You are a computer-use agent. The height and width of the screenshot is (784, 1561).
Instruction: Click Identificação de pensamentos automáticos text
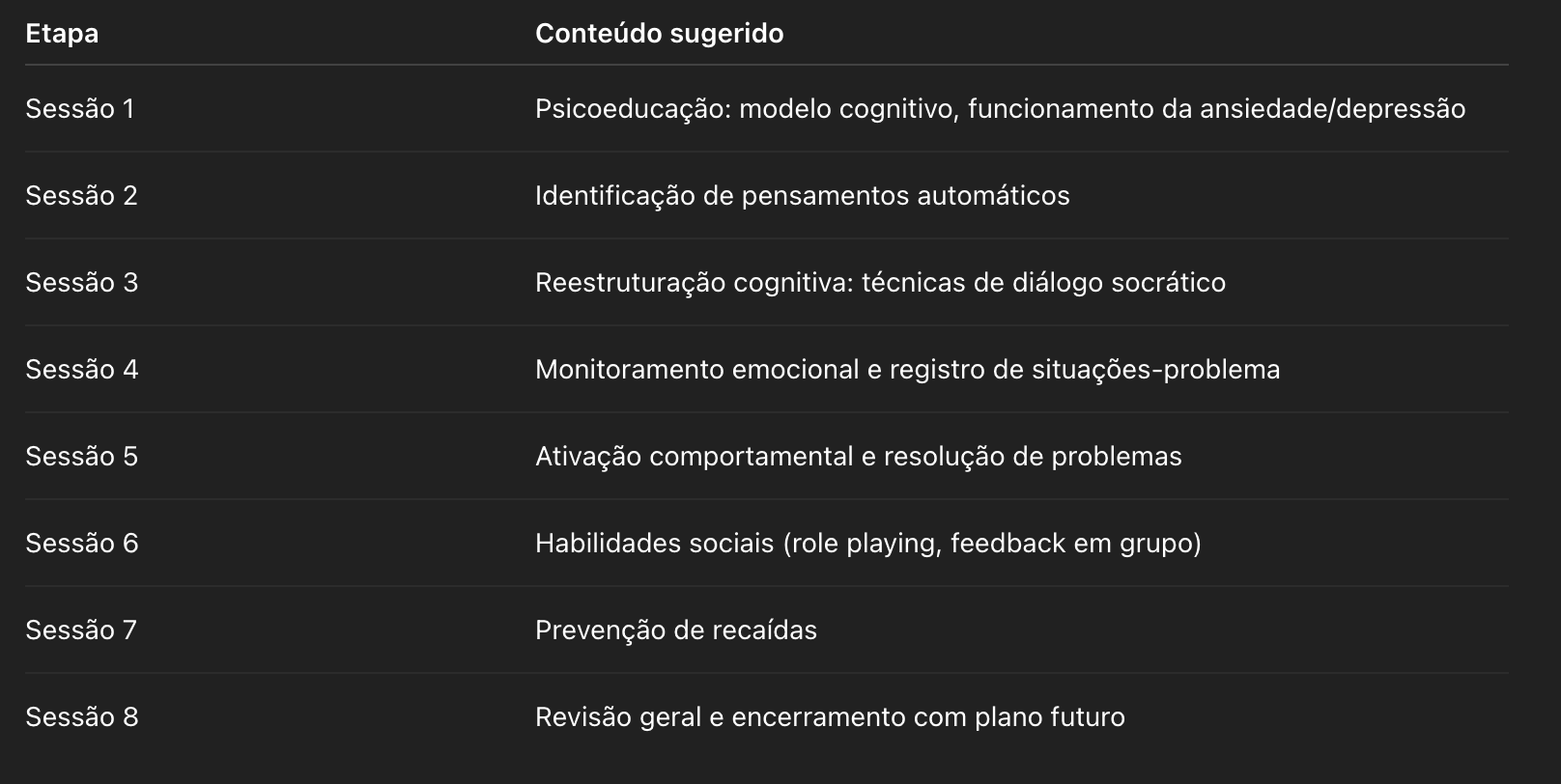tap(803, 196)
